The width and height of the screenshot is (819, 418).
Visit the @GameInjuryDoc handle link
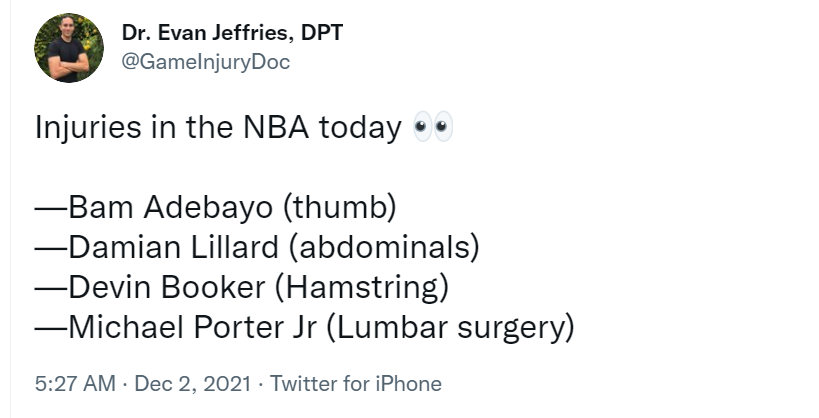coord(206,62)
